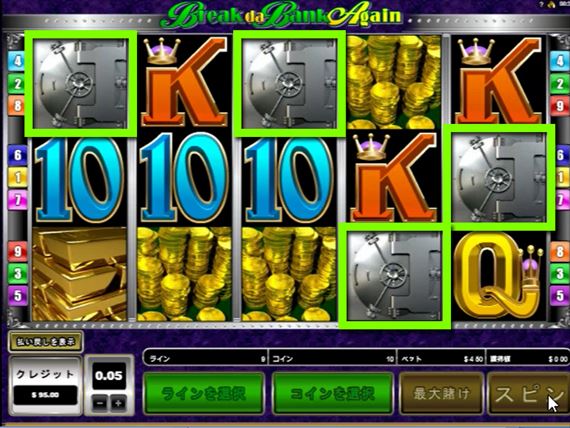This screenshot has width=570, height=428.
Task: Select payline 4 marker on left side
Action: click(x=17, y=61)
